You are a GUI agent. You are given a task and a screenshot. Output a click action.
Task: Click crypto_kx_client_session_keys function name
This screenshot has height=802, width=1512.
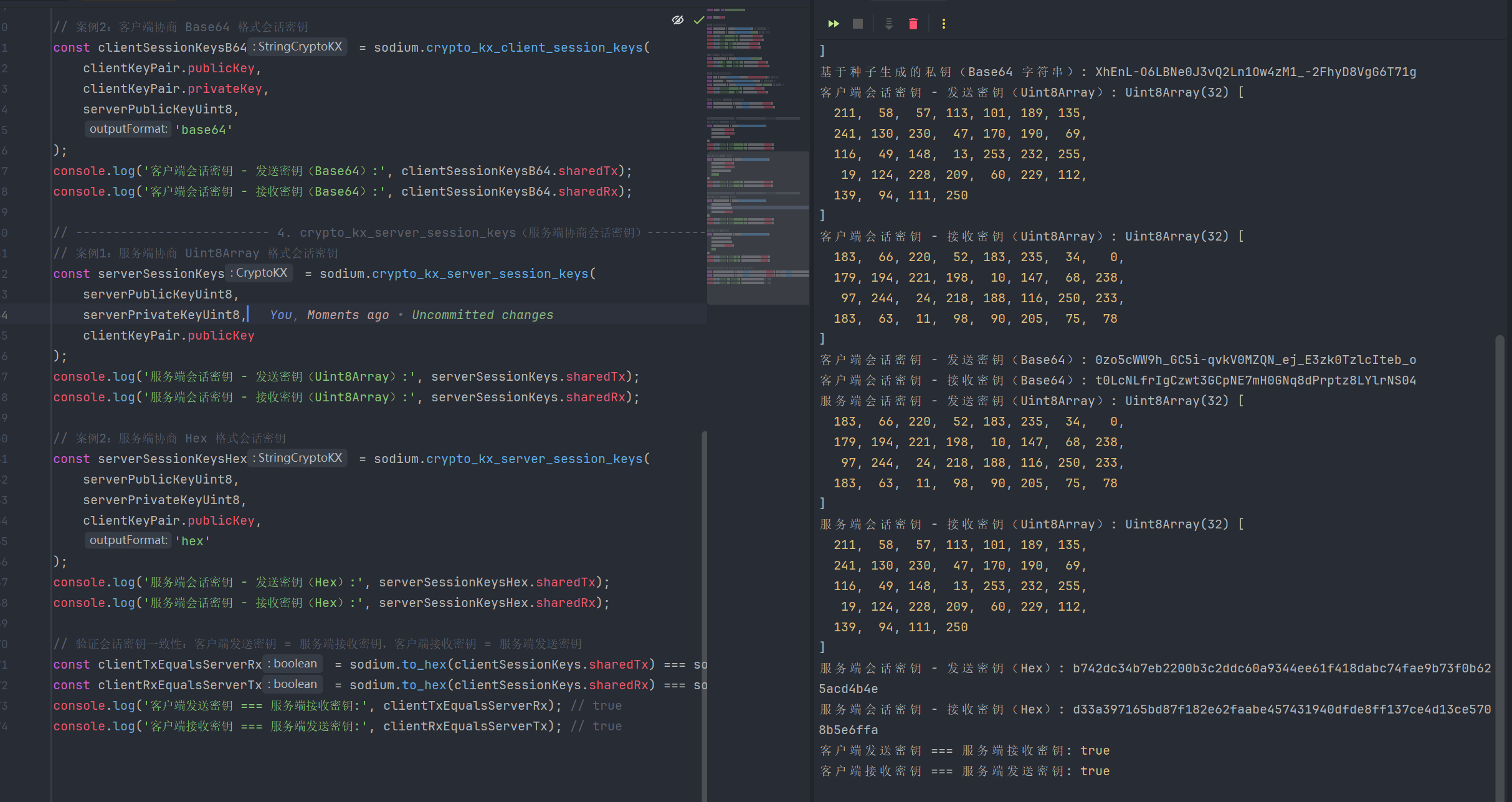pyautogui.click(x=534, y=47)
